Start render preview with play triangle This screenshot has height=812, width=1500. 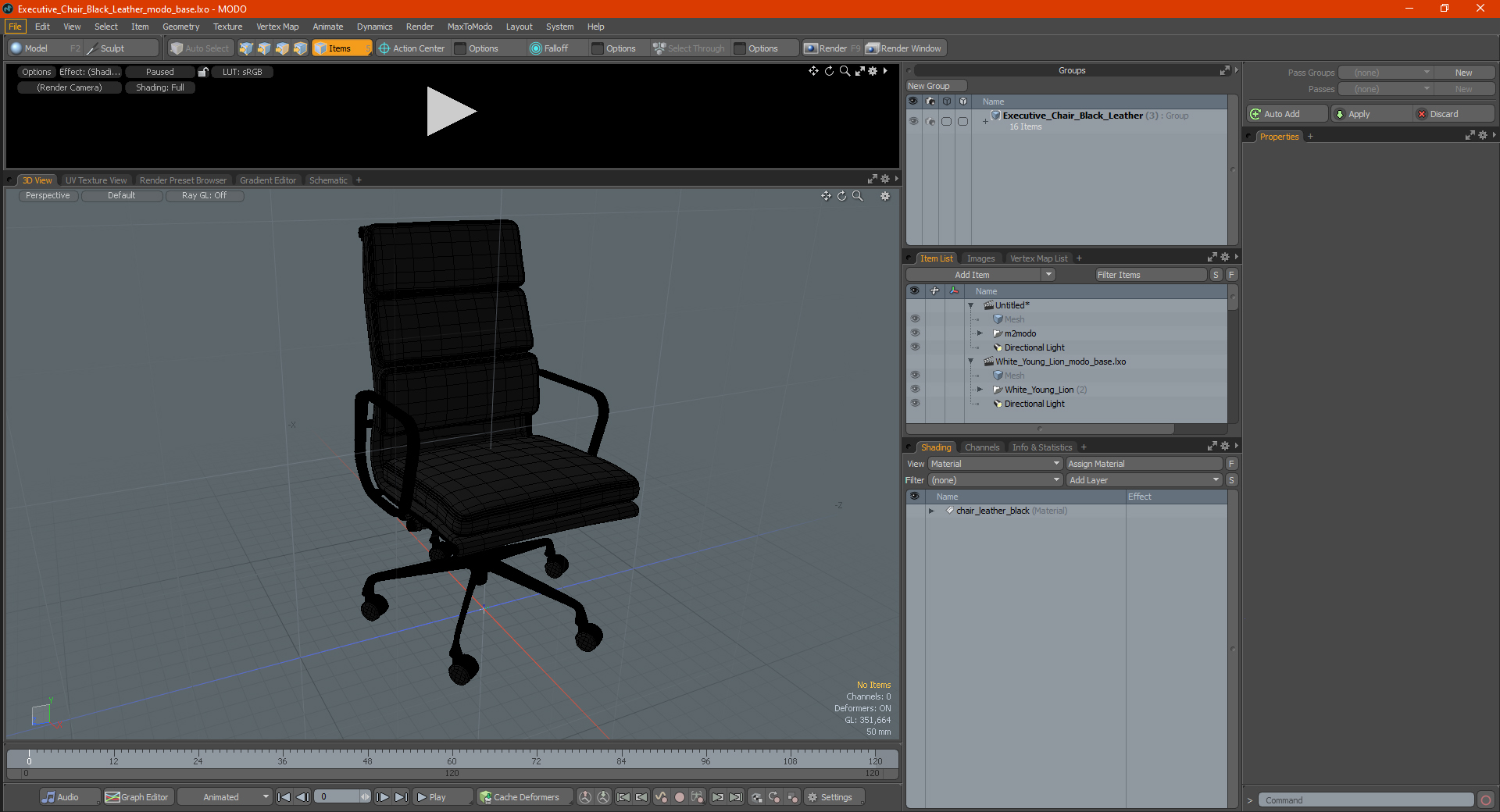click(x=451, y=112)
